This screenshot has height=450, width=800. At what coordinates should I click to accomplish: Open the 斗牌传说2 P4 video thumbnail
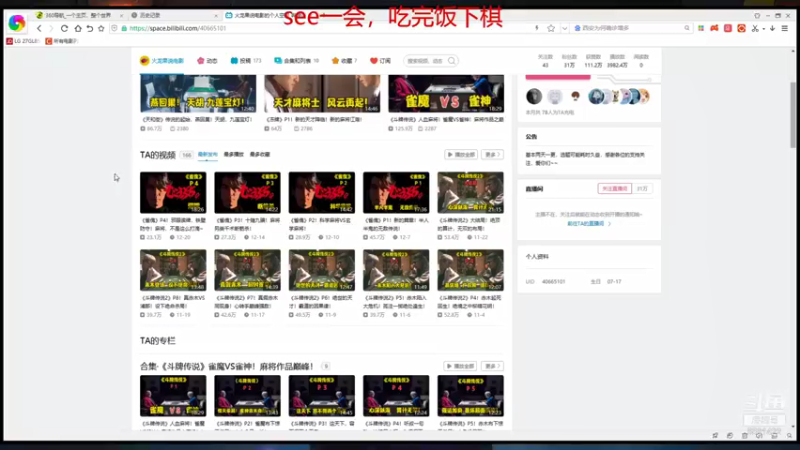point(470,270)
